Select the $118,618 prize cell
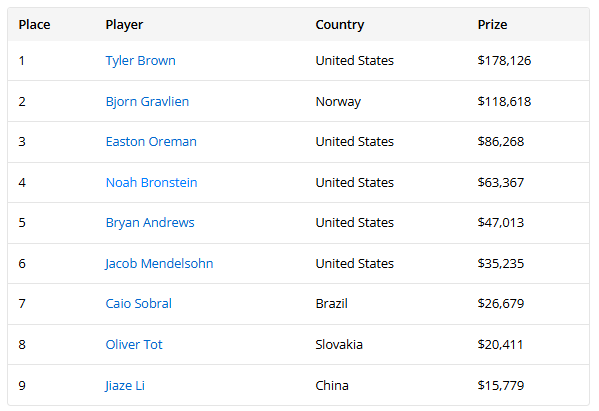599x411 pixels. [504, 102]
